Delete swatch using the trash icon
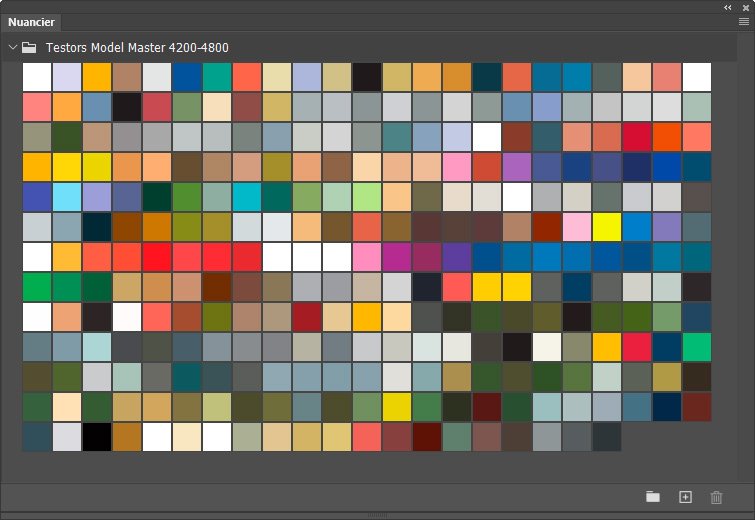The width and height of the screenshot is (755, 520). 716,497
